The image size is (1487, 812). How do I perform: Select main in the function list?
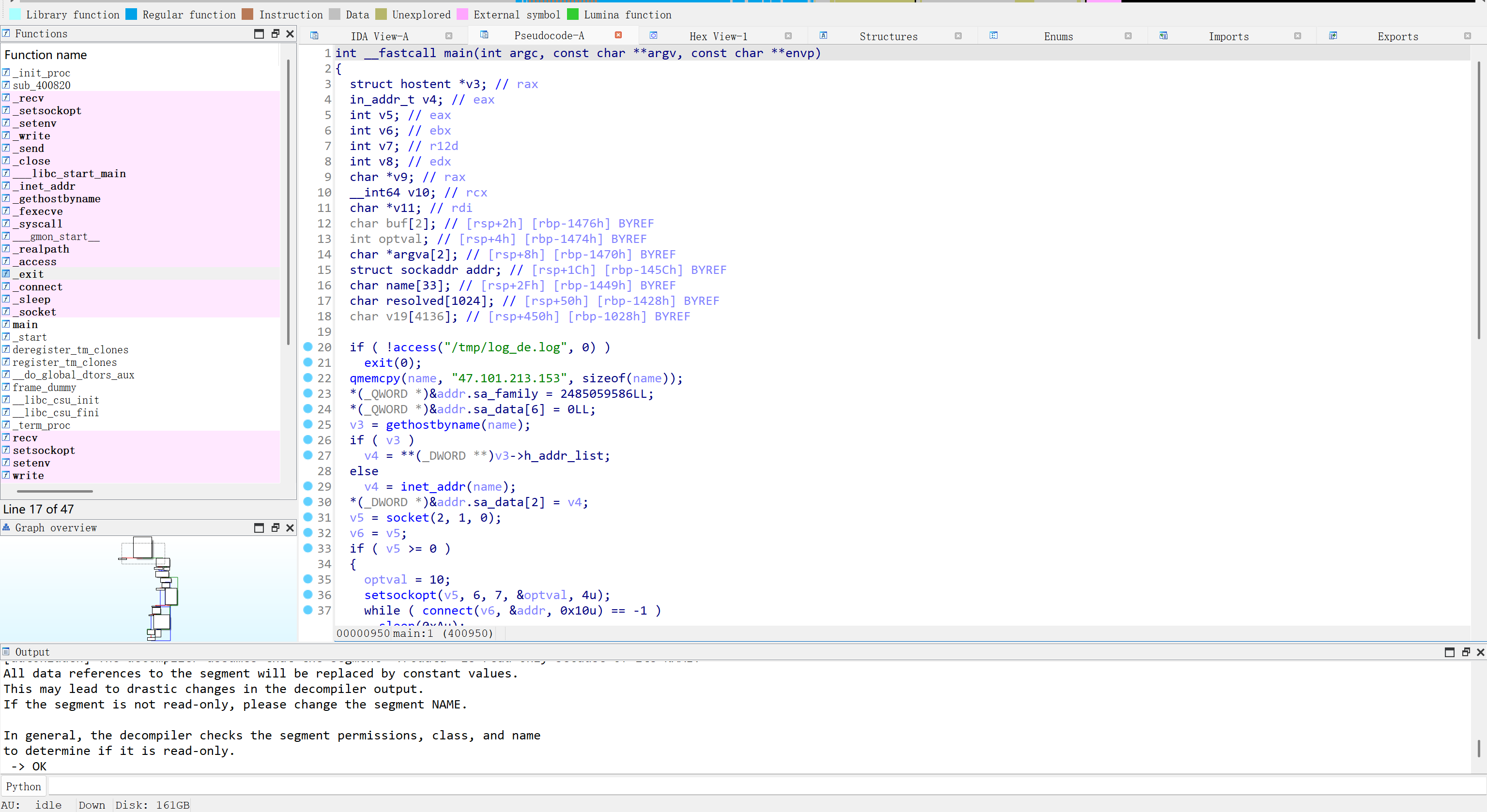point(140,325)
